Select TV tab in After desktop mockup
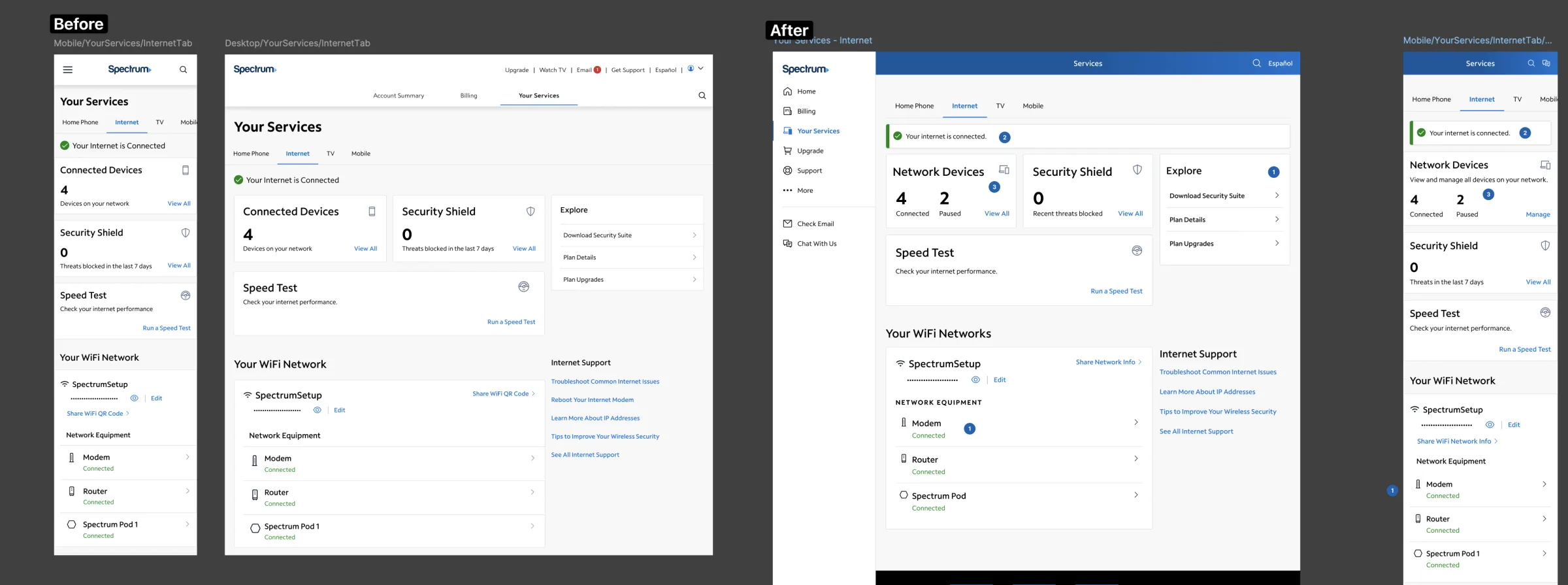 pyautogui.click(x=1000, y=106)
